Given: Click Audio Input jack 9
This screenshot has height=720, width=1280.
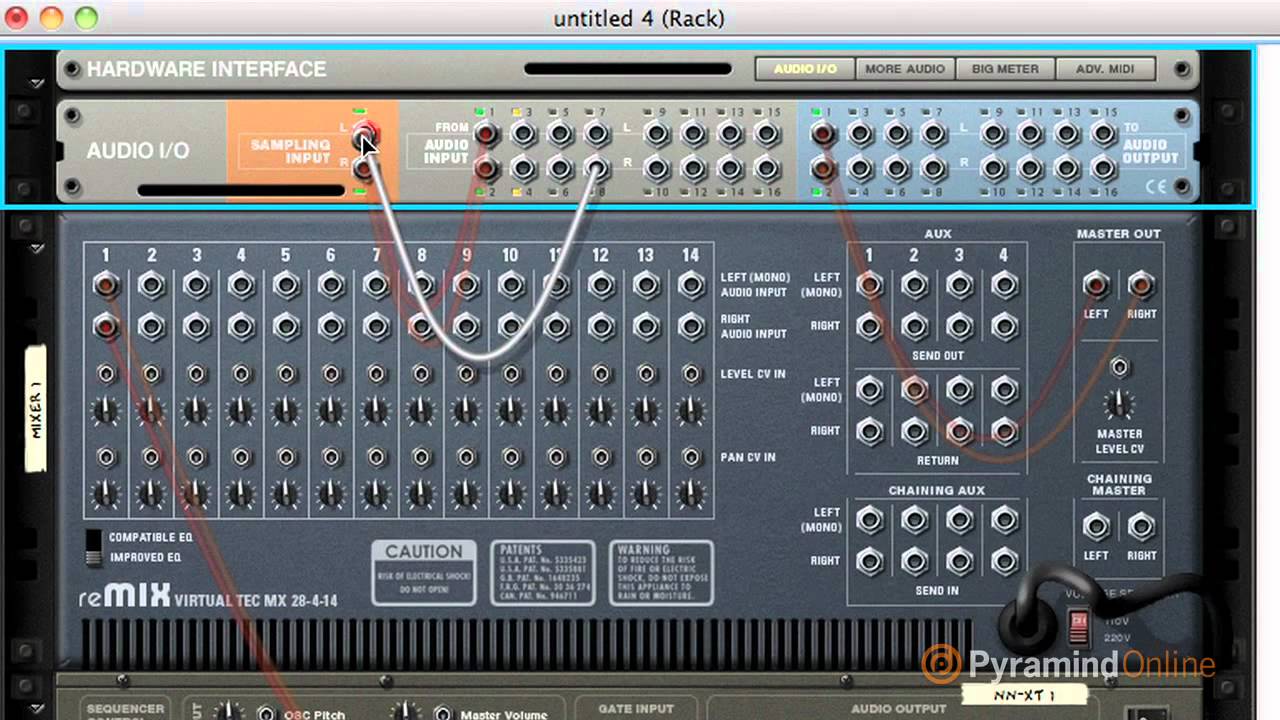Looking at the screenshot, I should [655, 134].
